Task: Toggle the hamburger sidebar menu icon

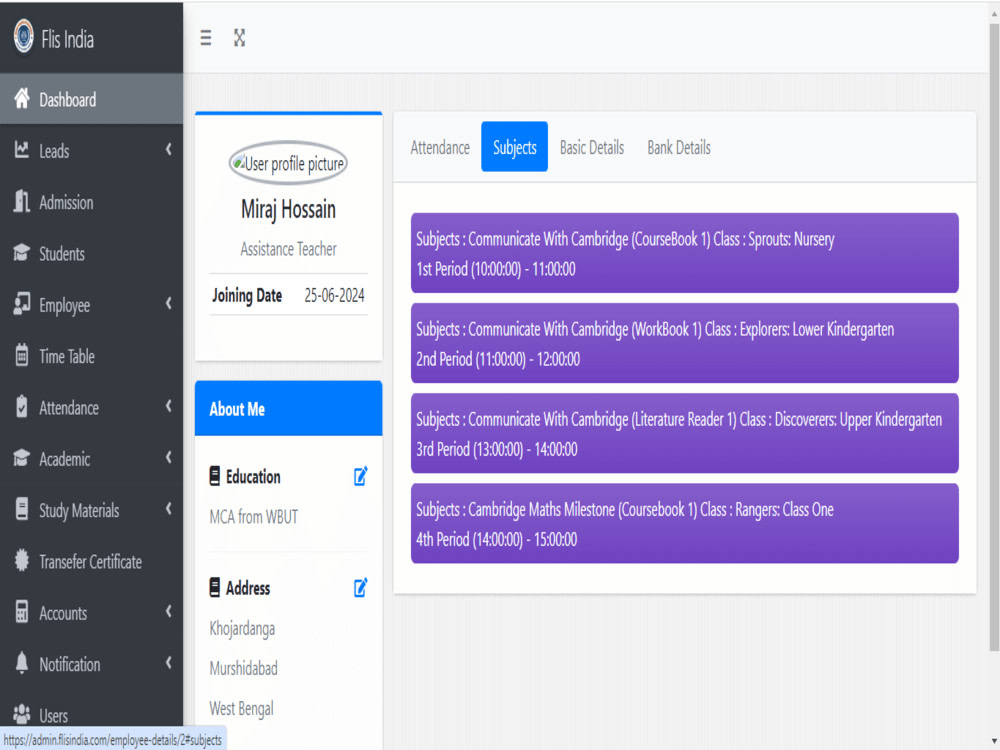Action: click(205, 38)
